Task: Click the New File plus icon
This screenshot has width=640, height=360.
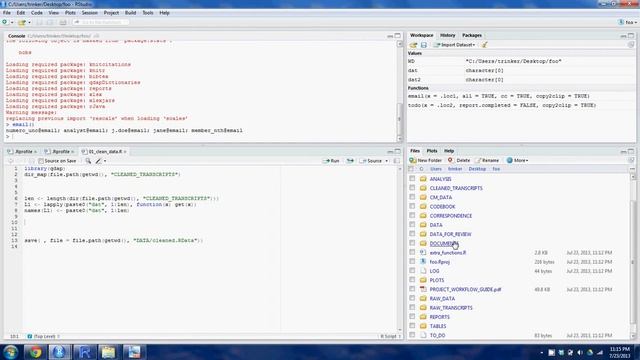Action: pos(5,22)
